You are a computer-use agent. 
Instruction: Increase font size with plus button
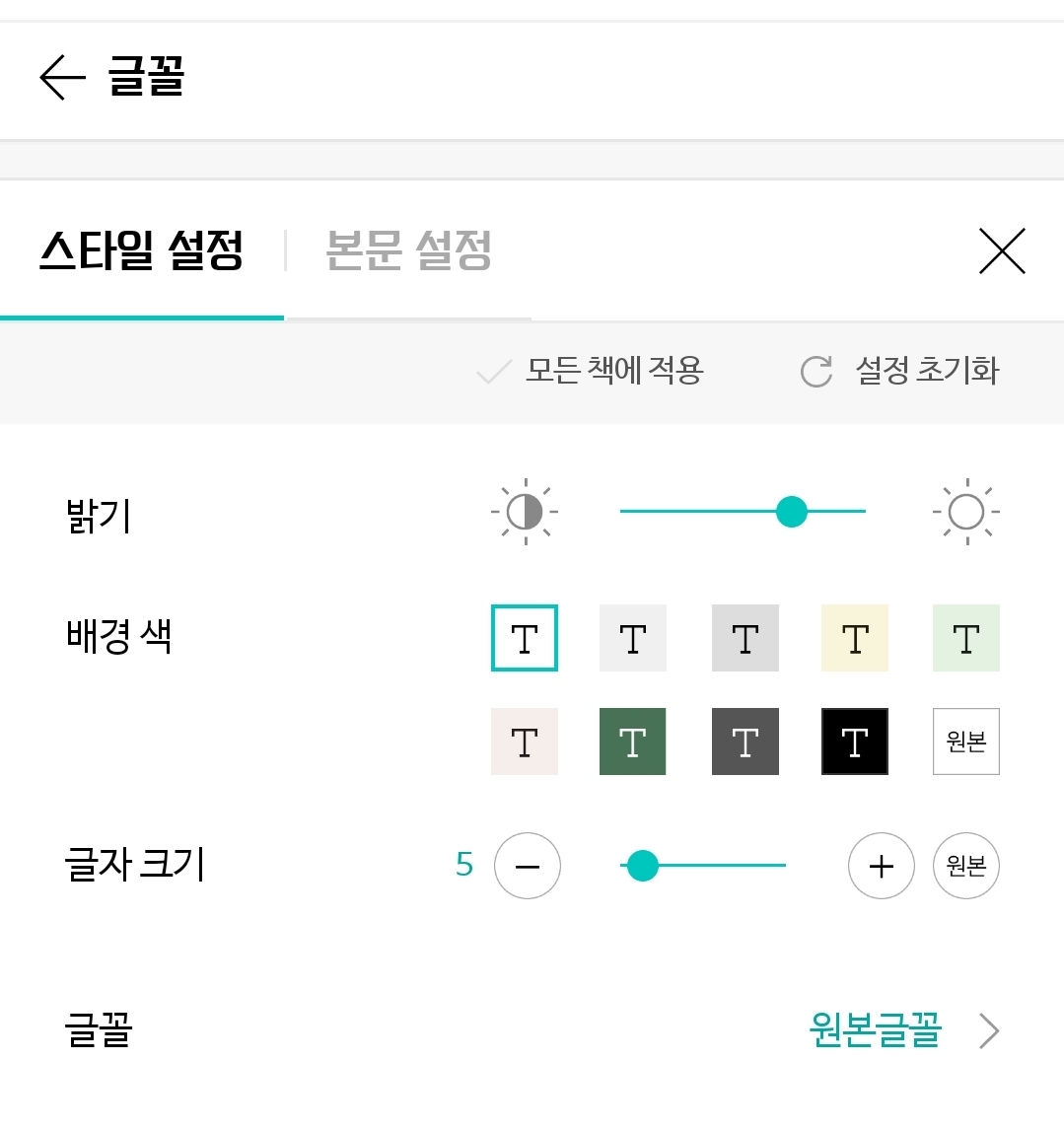882,866
